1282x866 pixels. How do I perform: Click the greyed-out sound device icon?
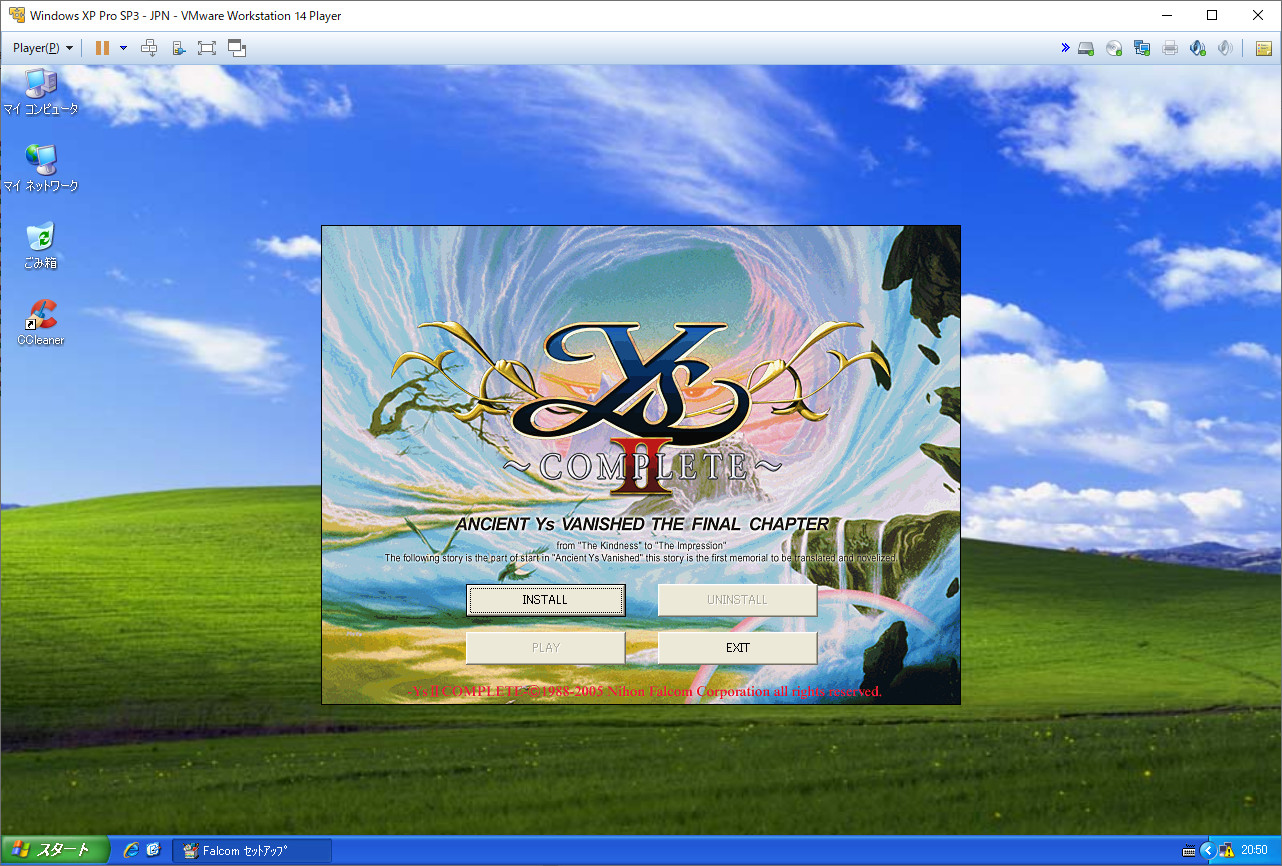coord(1225,48)
